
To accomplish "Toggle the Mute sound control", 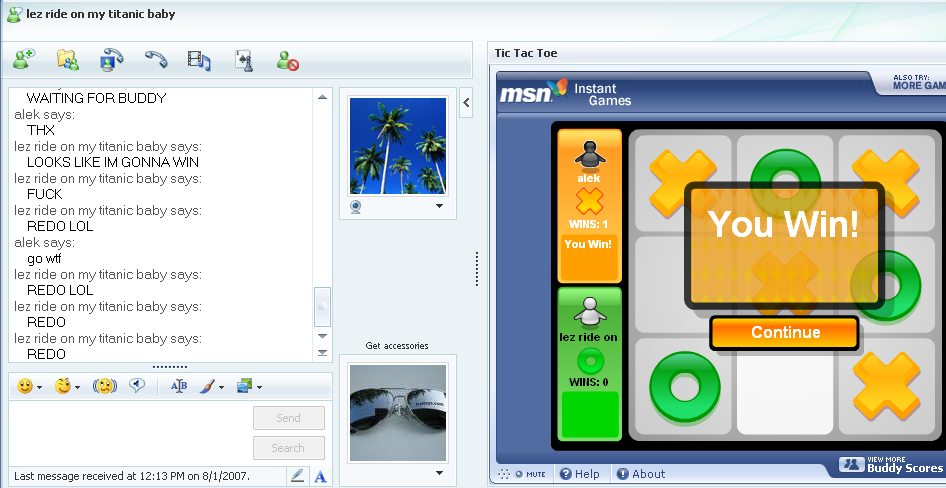I will (522, 474).
